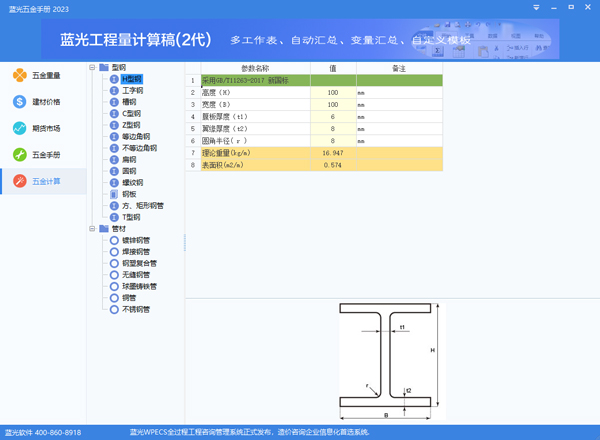Click the 蓝光WPECS announcement link in status bar
Image resolution: width=600 pixels, height=440 pixels.
coord(250,433)
